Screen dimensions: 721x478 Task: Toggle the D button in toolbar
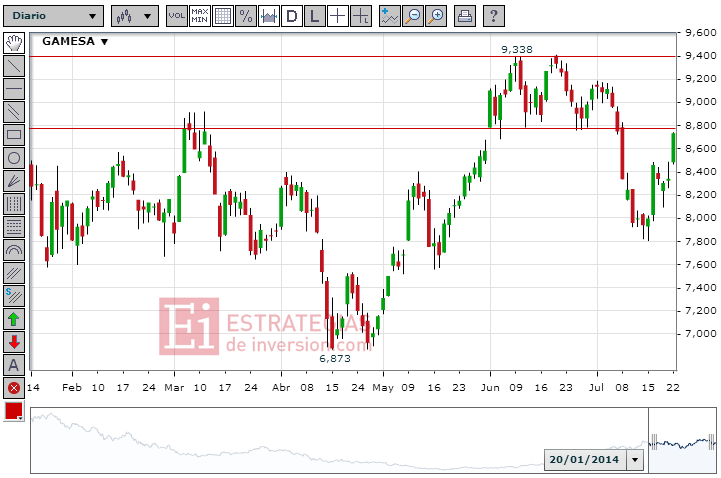click(292, 16)
